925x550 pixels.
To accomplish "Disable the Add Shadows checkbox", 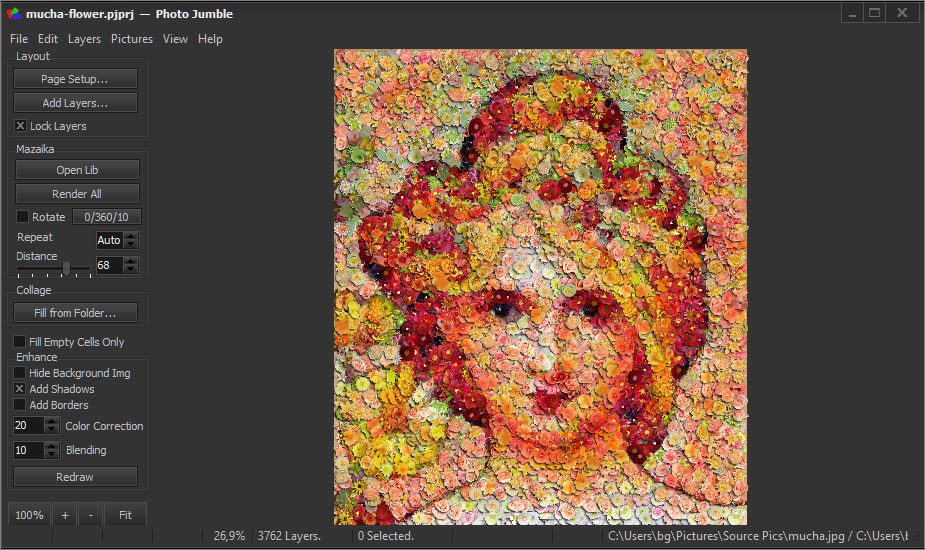I will (19, 389).
